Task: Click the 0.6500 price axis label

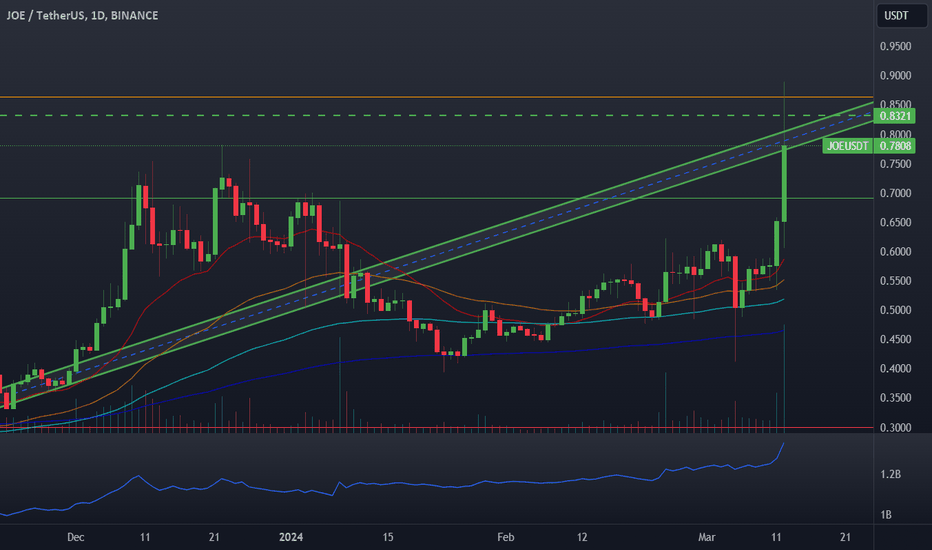Action: coord(895,222)
